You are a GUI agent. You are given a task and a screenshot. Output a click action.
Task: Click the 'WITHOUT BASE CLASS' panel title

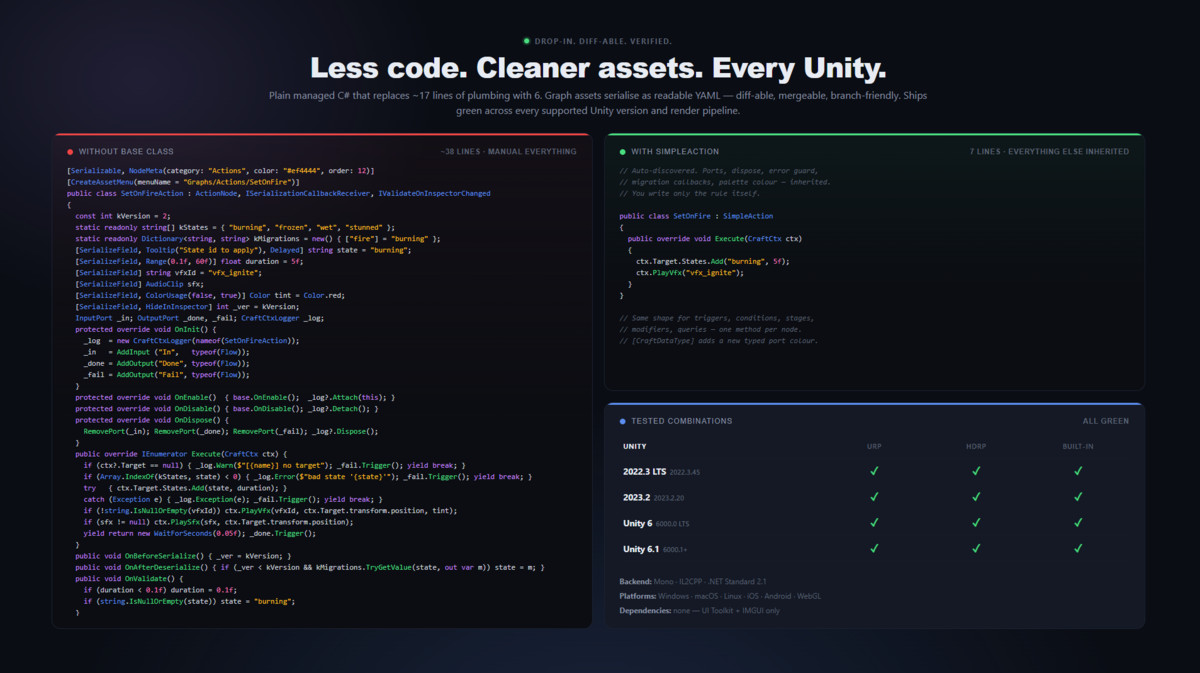[x=126, y=152]
